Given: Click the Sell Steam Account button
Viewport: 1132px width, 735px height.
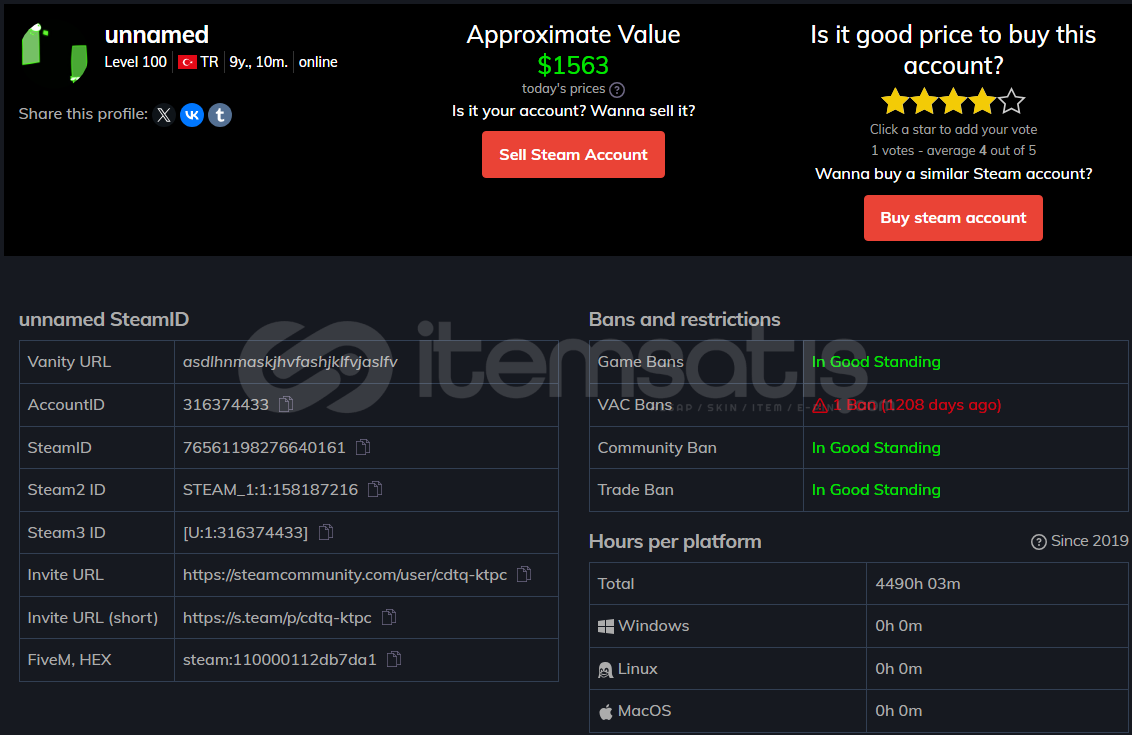Looking at the screenshot, I should pos(573,155).
